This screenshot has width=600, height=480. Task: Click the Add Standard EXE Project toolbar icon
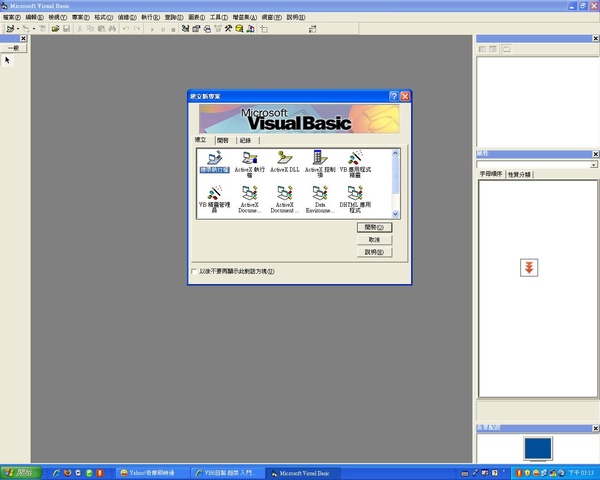pos(10,29)
